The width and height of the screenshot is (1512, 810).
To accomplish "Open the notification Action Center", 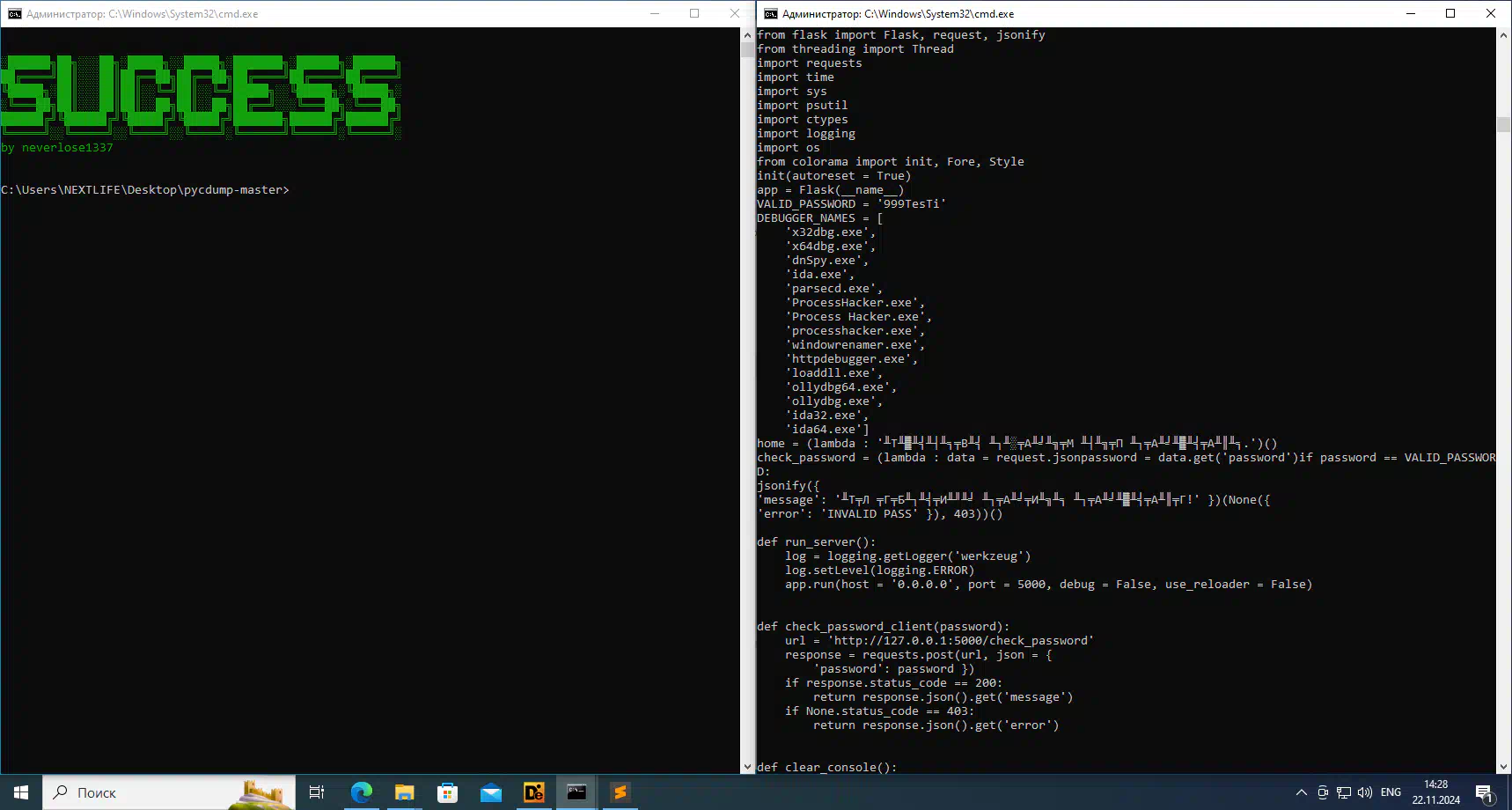I will (1485, 792).
